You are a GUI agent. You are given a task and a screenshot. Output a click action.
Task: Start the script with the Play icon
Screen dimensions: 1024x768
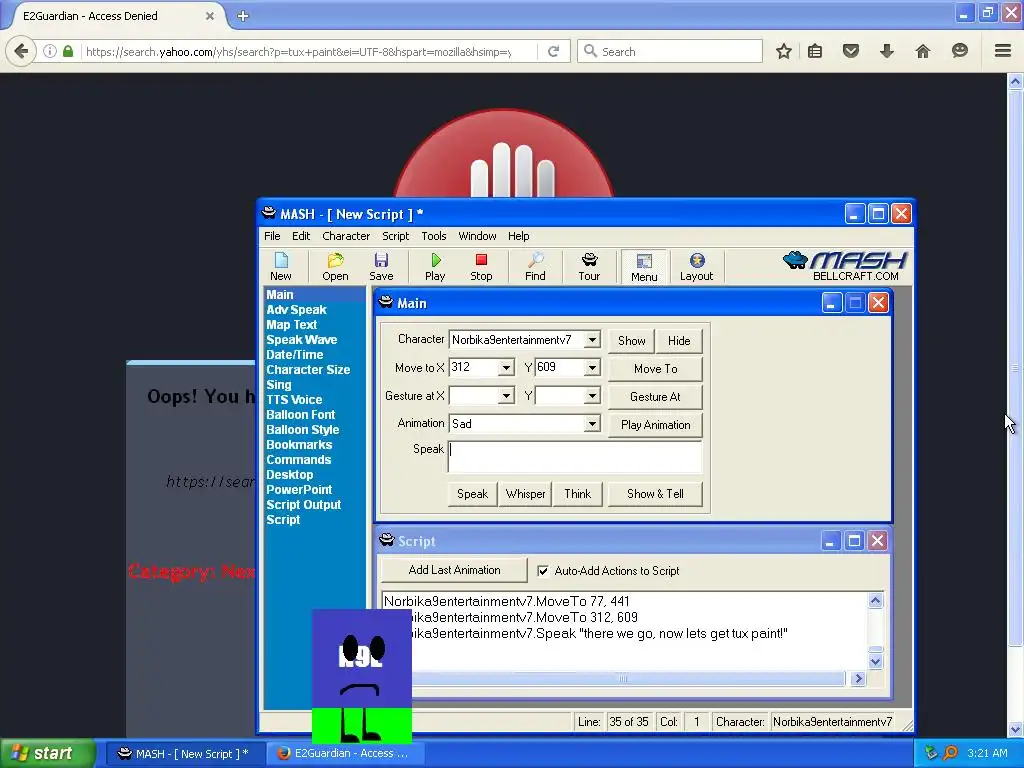coord(435,266)
